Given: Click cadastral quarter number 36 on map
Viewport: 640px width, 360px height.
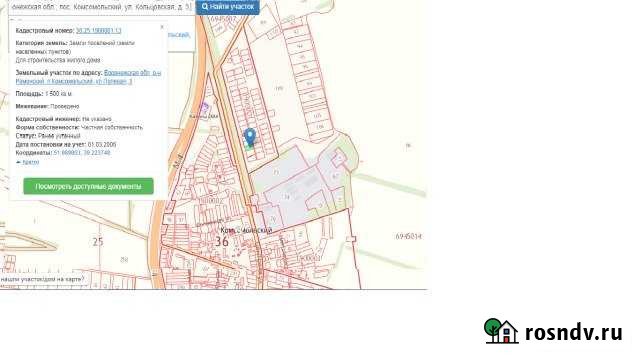Looking at the screenshot, I should [222, 242].
